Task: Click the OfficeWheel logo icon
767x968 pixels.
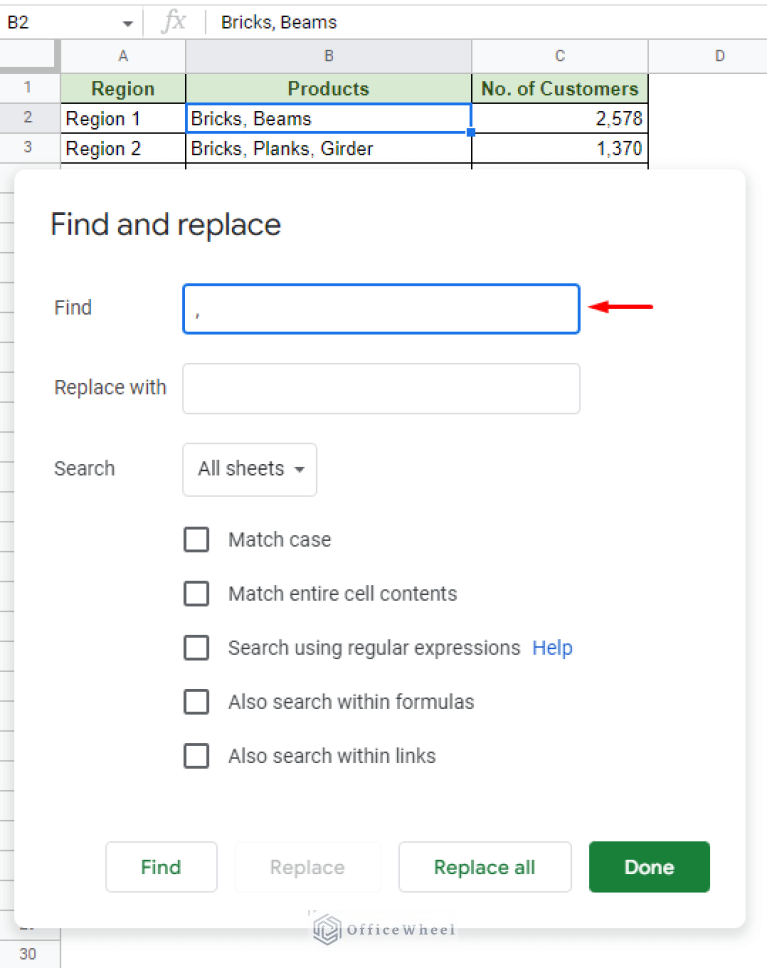Action: [325, 930]
